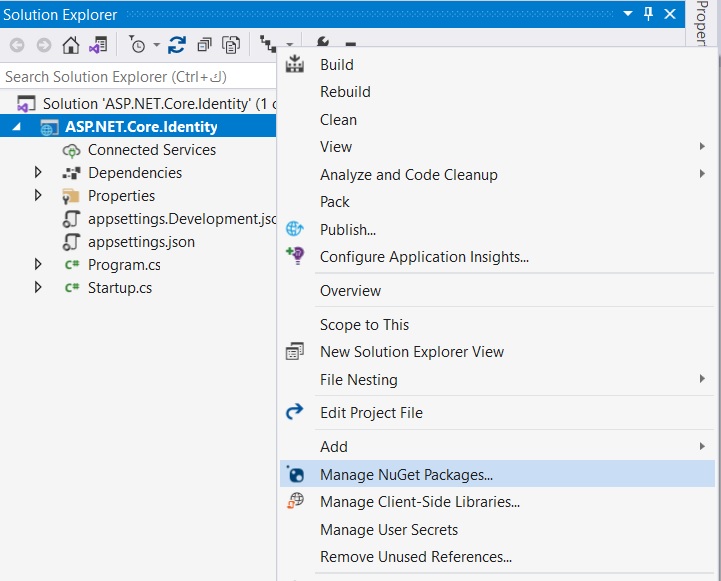Open Analyze and Code Cleanup submenu
The width and height of the screenshot is (721, 581).
[x=497, y=175]
